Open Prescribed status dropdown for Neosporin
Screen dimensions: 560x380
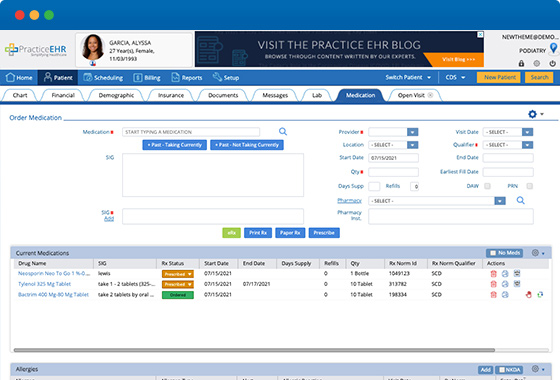point(178,274)
